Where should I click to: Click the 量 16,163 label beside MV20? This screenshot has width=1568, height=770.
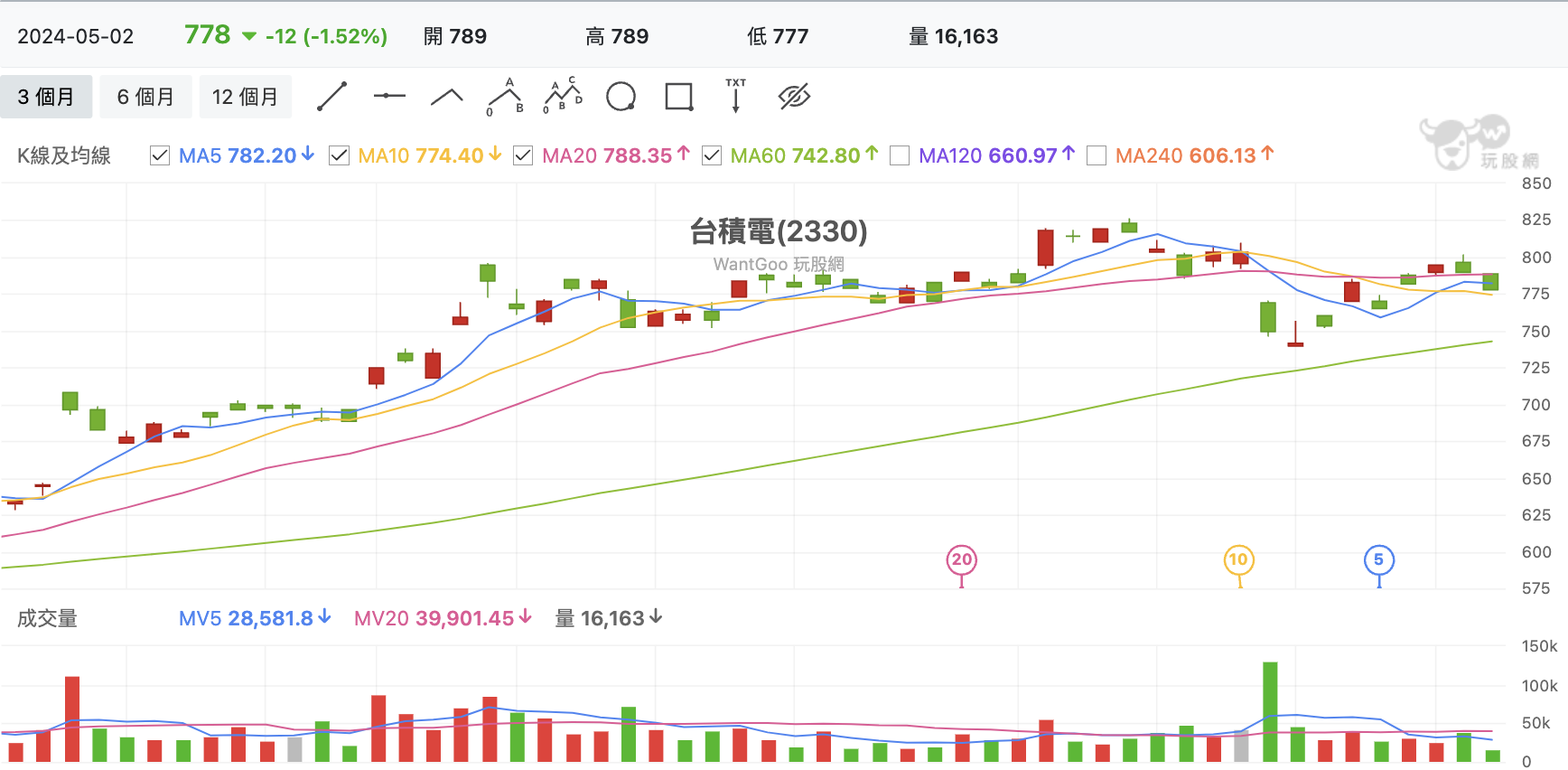pos(609,618)
